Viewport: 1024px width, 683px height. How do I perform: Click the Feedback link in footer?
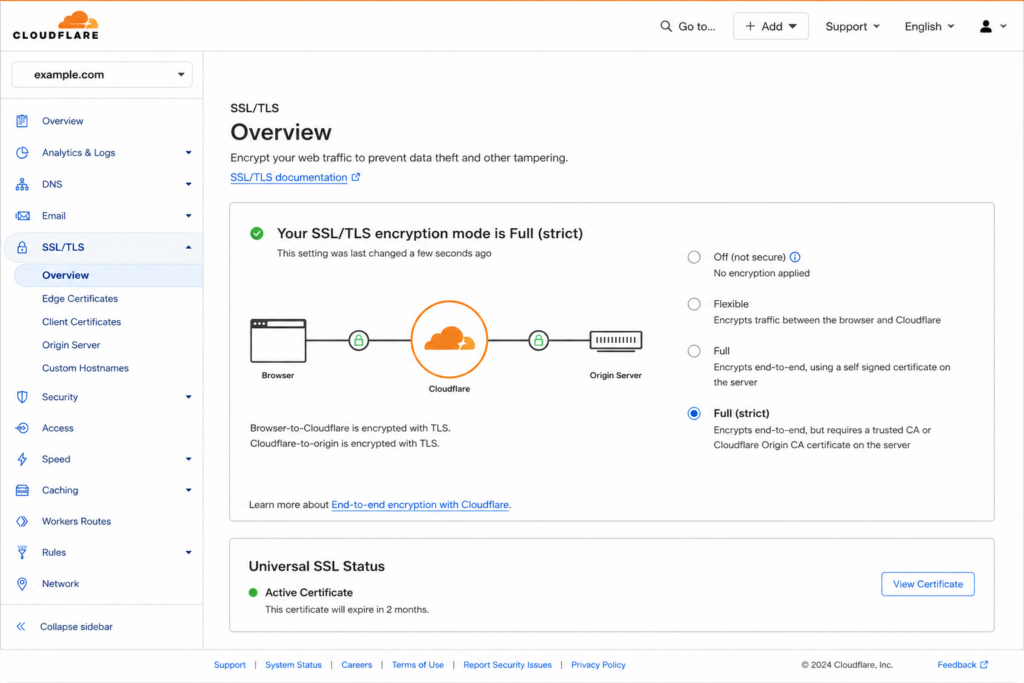tap(957, 665)
